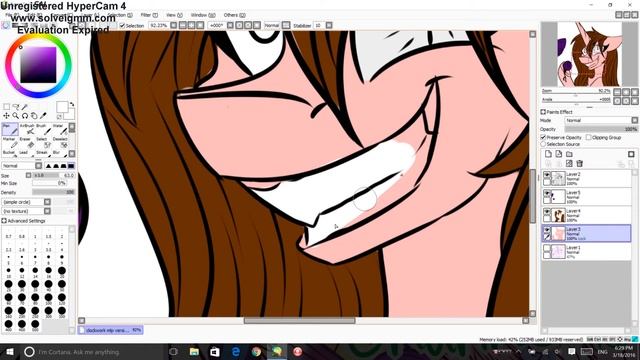Hide Layer5 with its eye icon
The width and height of the screenshot is (640, 360).
[547, 193]
